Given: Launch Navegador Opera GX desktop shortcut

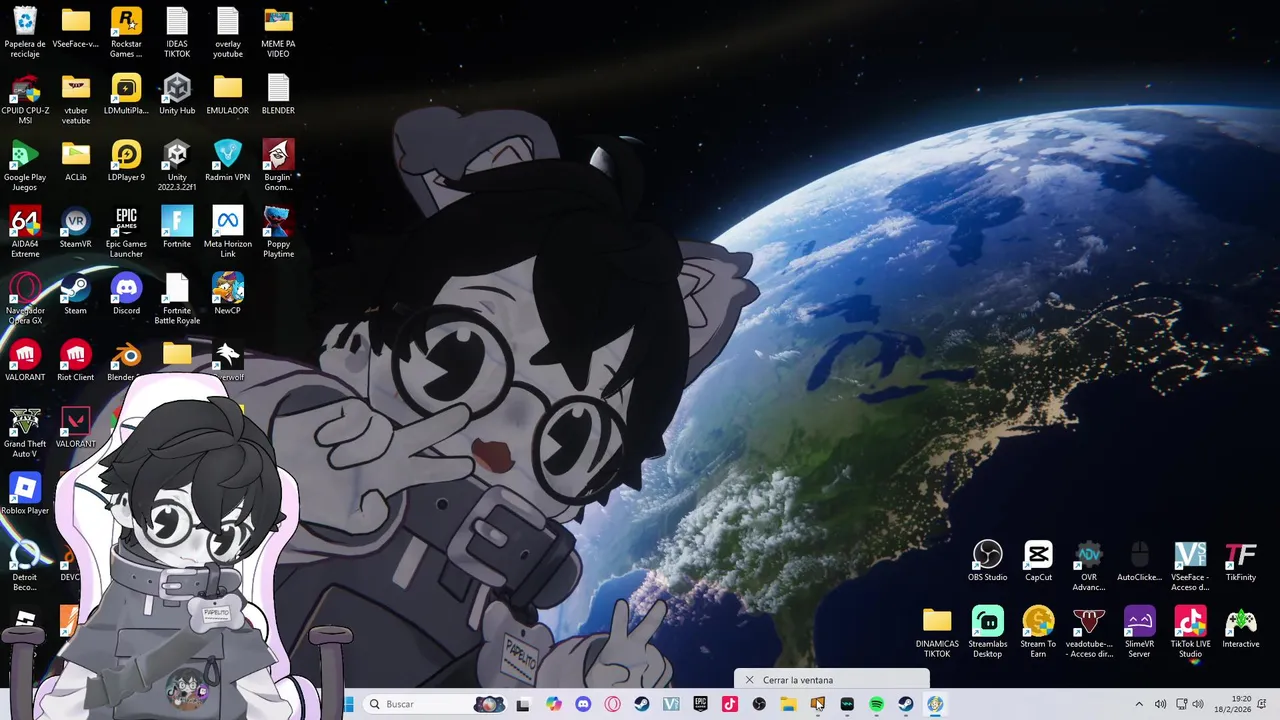Looking at the screenshot, I should 25,299.
